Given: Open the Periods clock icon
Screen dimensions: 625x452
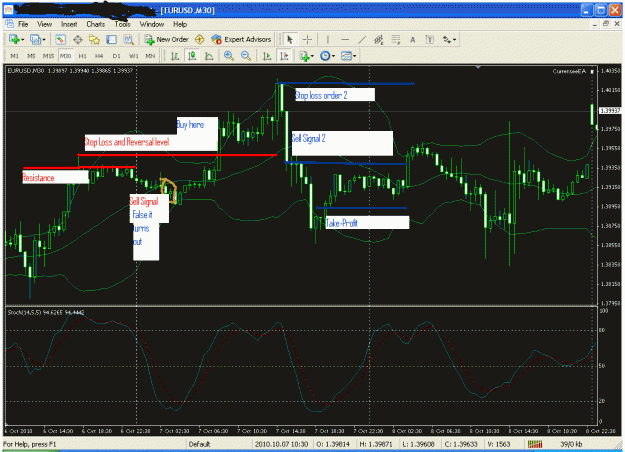Looking at the screenshot, I should (x=325, y=56).
